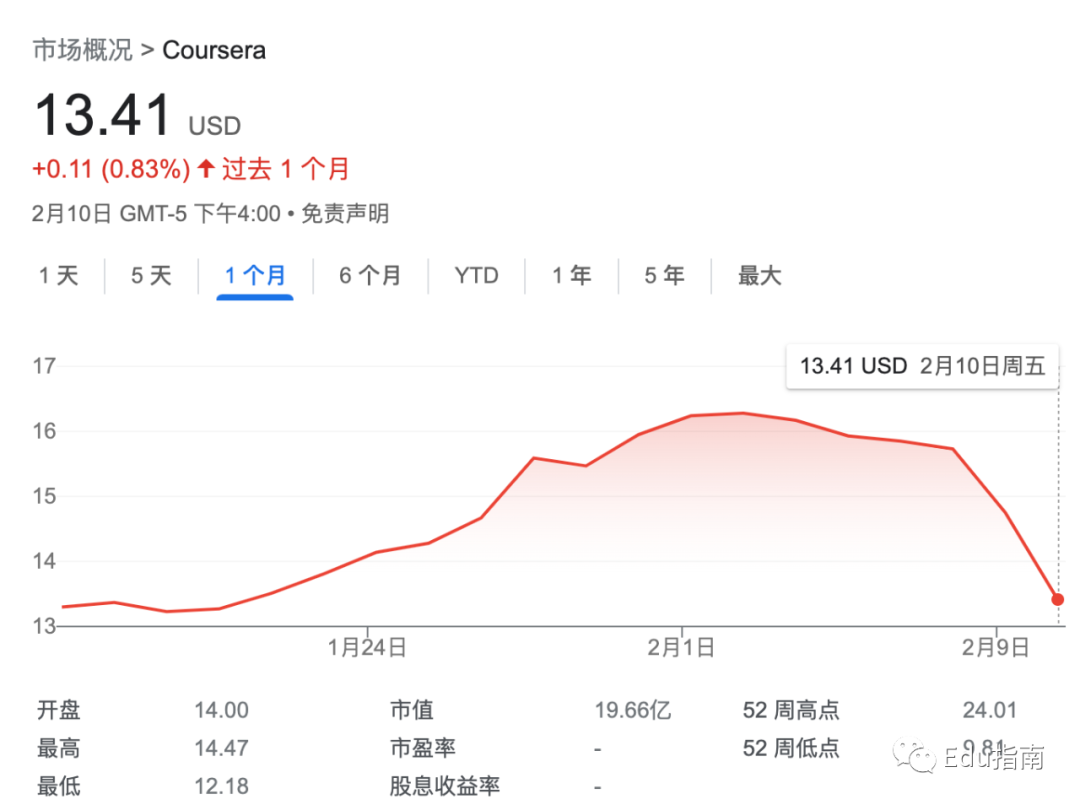
Task: Click the main price 13.41
Action: (x=103, y=114)
